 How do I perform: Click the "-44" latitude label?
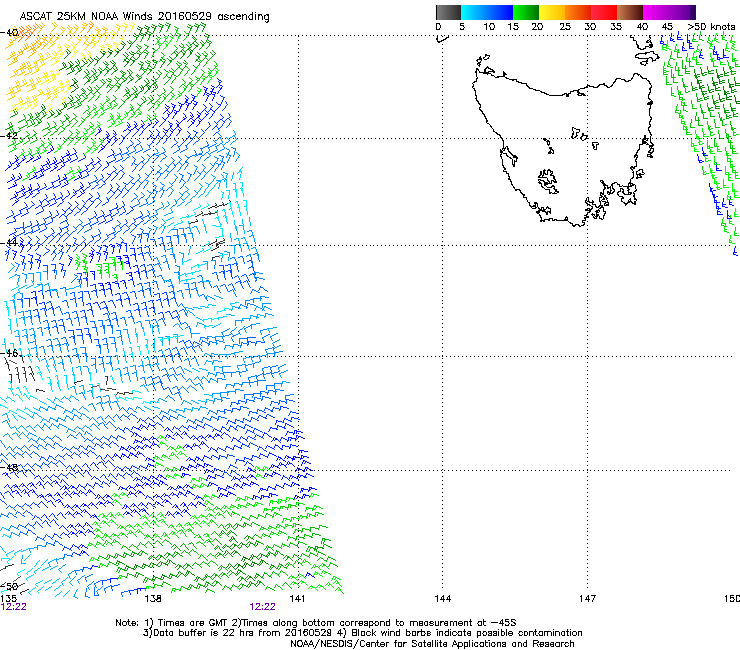(x=9, y=243)
